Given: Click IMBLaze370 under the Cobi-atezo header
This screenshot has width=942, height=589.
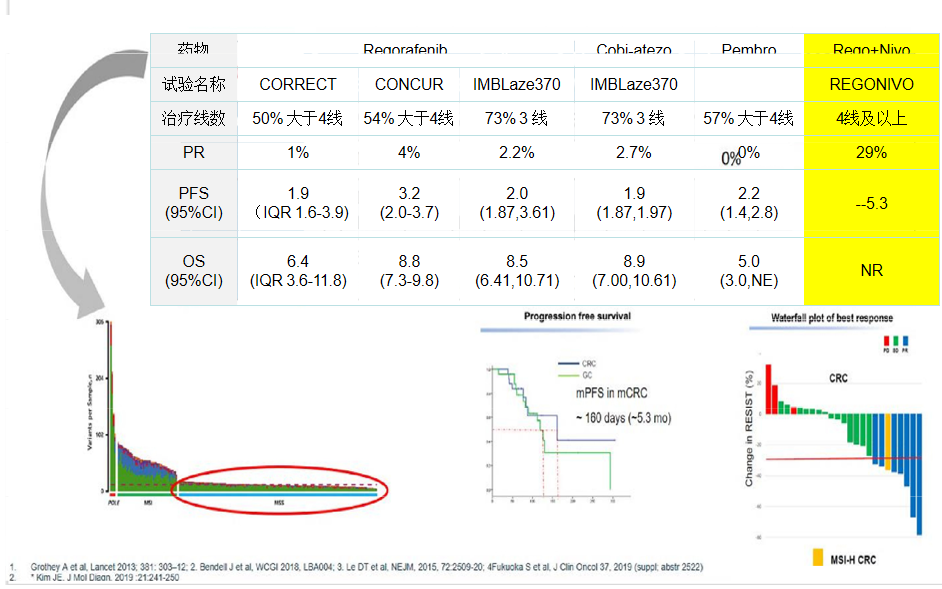Looking at the screenshot, I should 634,84.
